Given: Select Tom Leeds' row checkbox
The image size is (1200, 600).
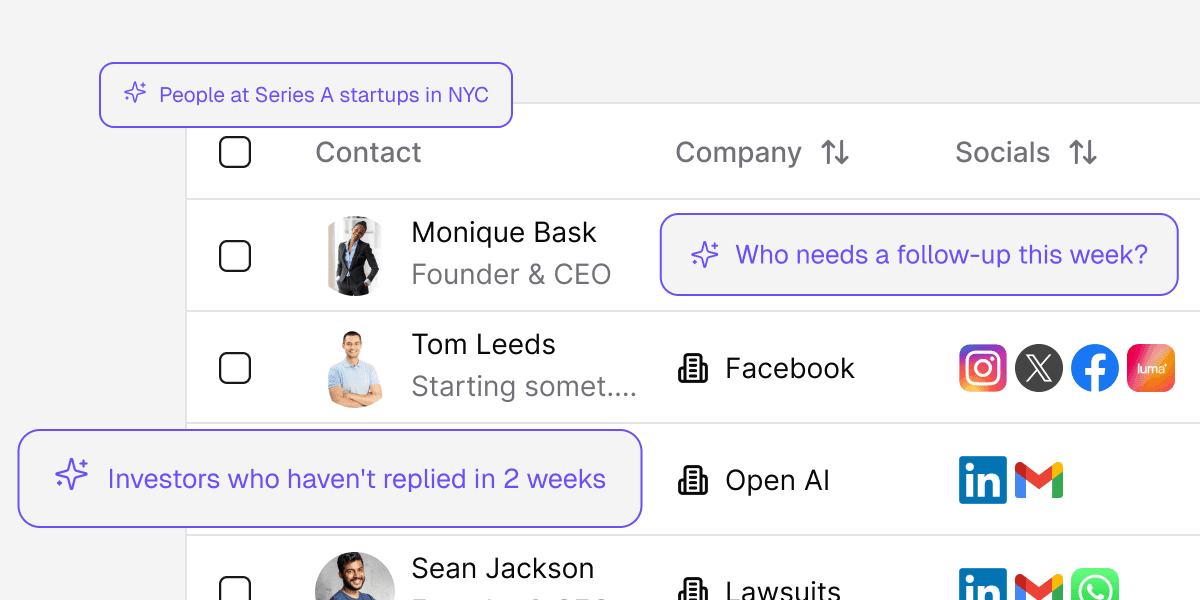Looking at the screenshot, I should [x=235, y=368].
